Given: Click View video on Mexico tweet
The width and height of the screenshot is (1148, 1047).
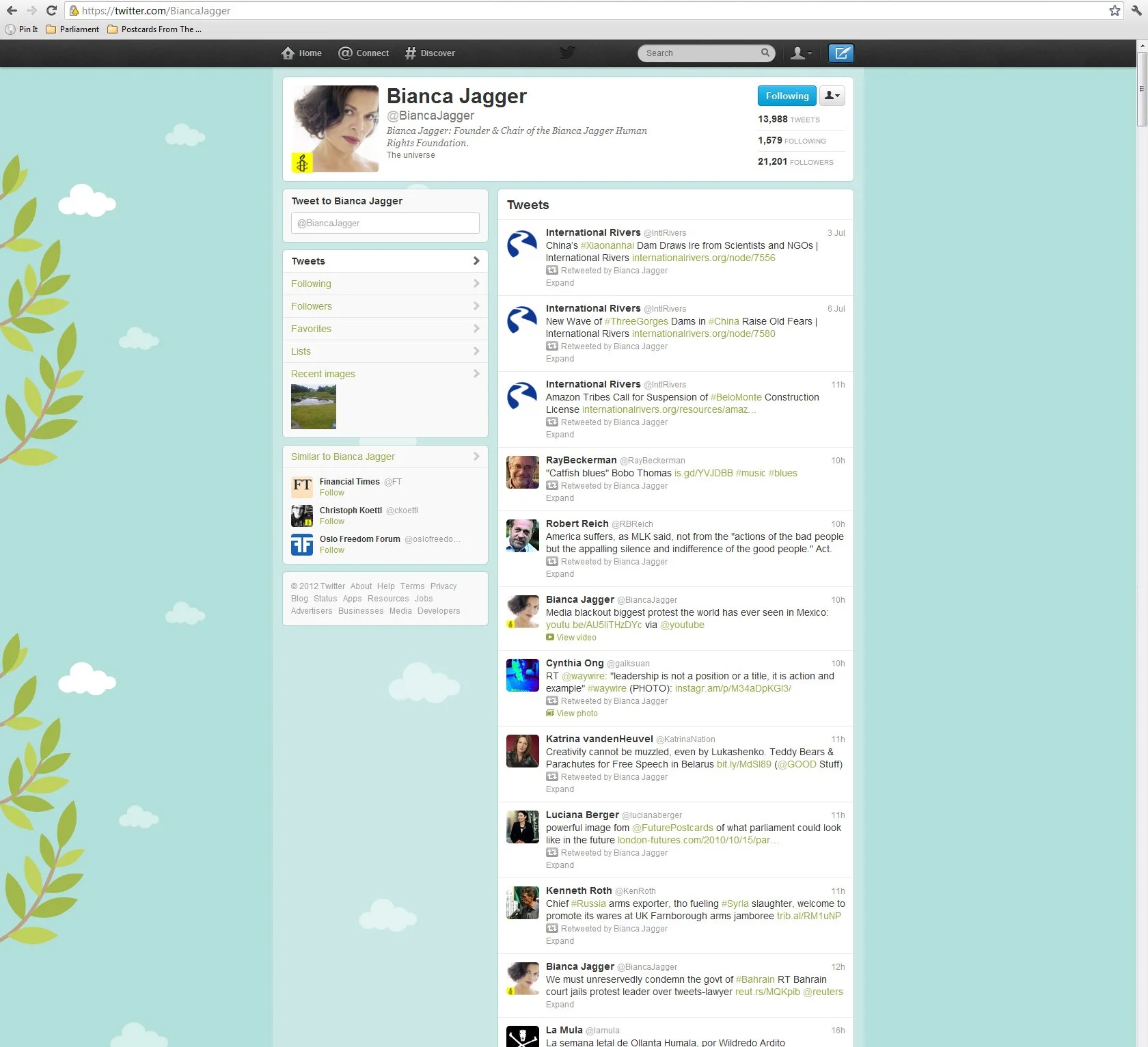Looking at the screenshot, I should pyautogui.click(x=571, y=638).
